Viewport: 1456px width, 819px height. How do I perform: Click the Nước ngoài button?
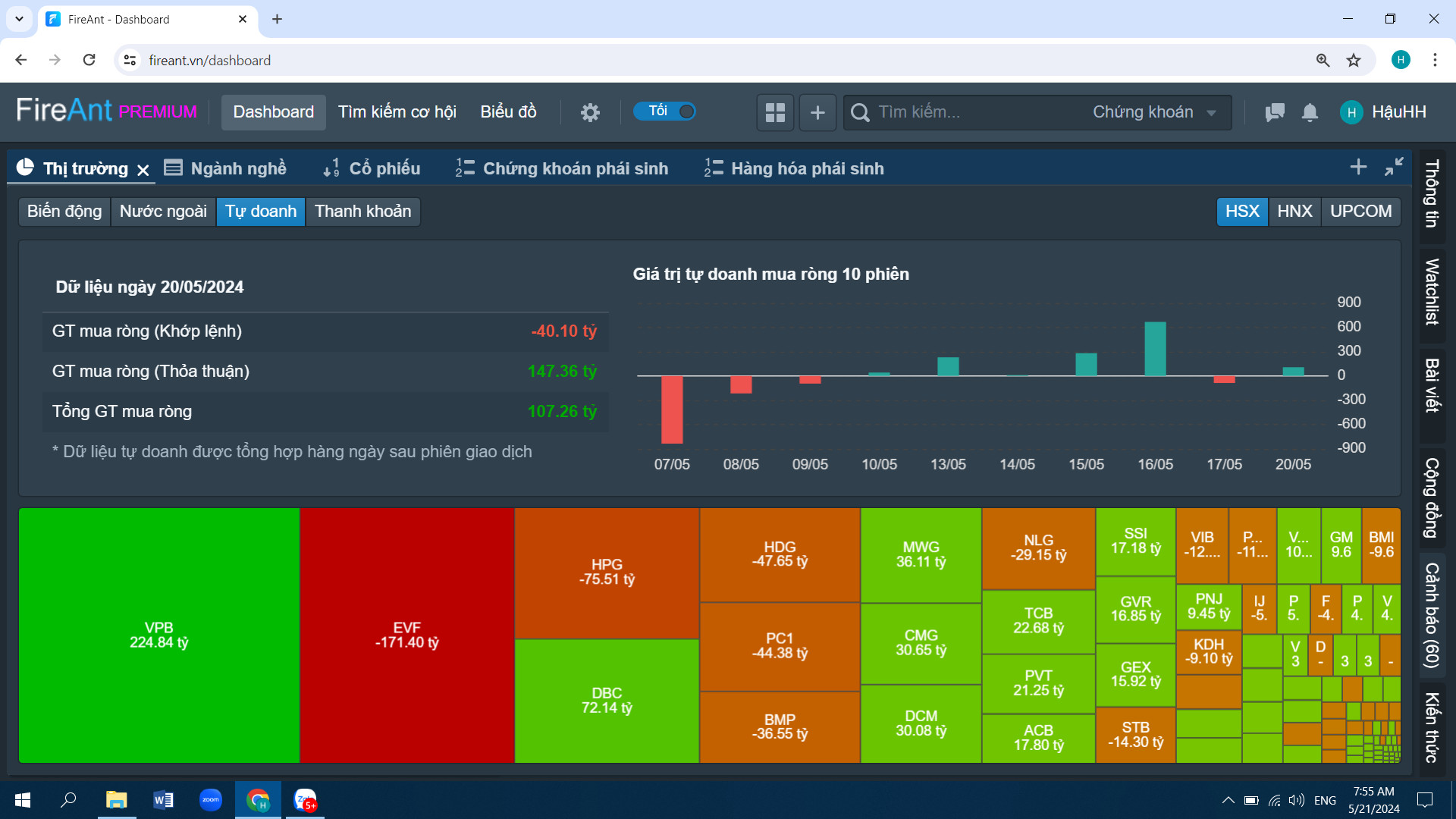click(163, 211)
